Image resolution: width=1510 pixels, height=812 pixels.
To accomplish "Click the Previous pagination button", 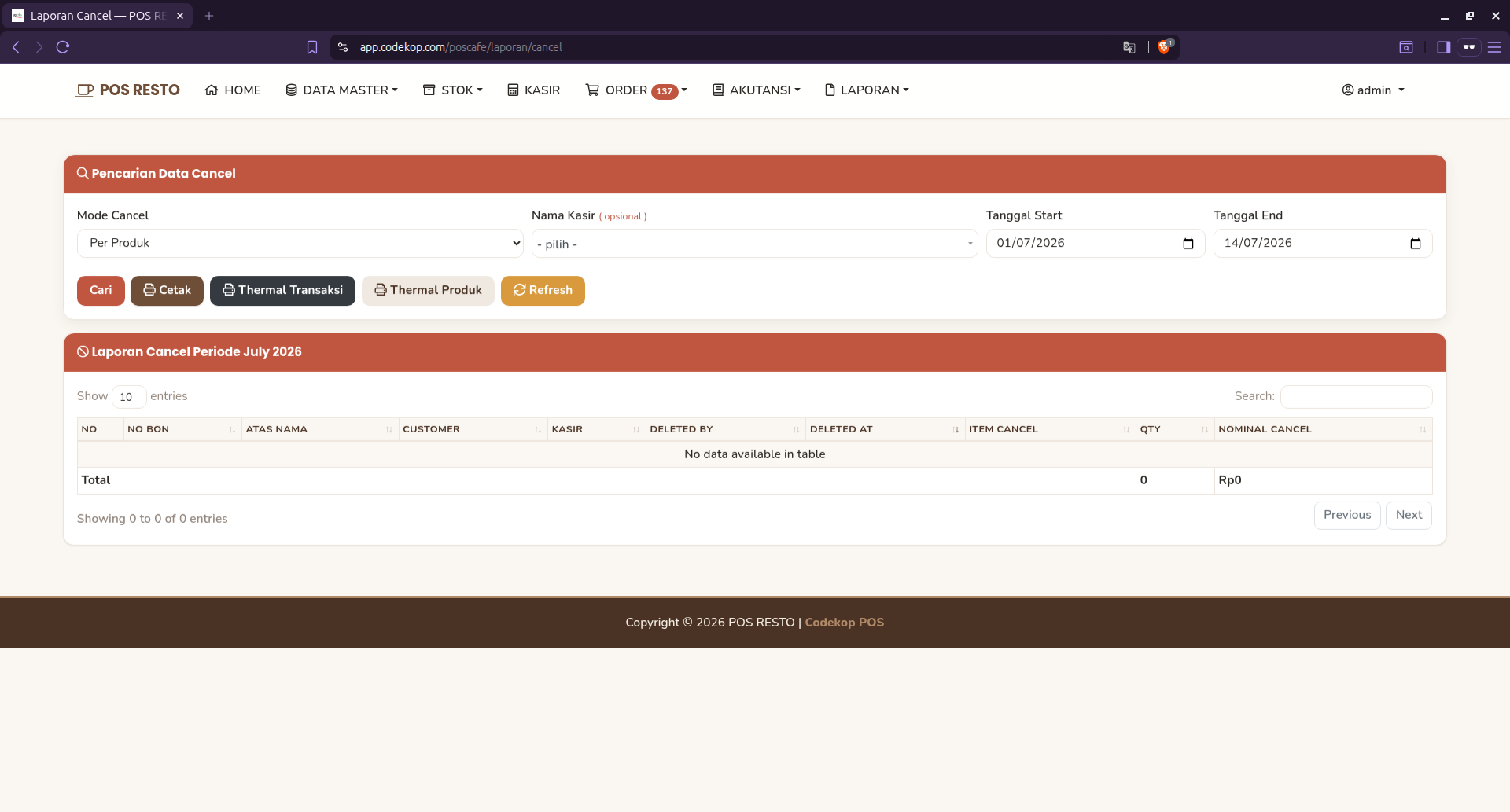I will coord(1347,516).
